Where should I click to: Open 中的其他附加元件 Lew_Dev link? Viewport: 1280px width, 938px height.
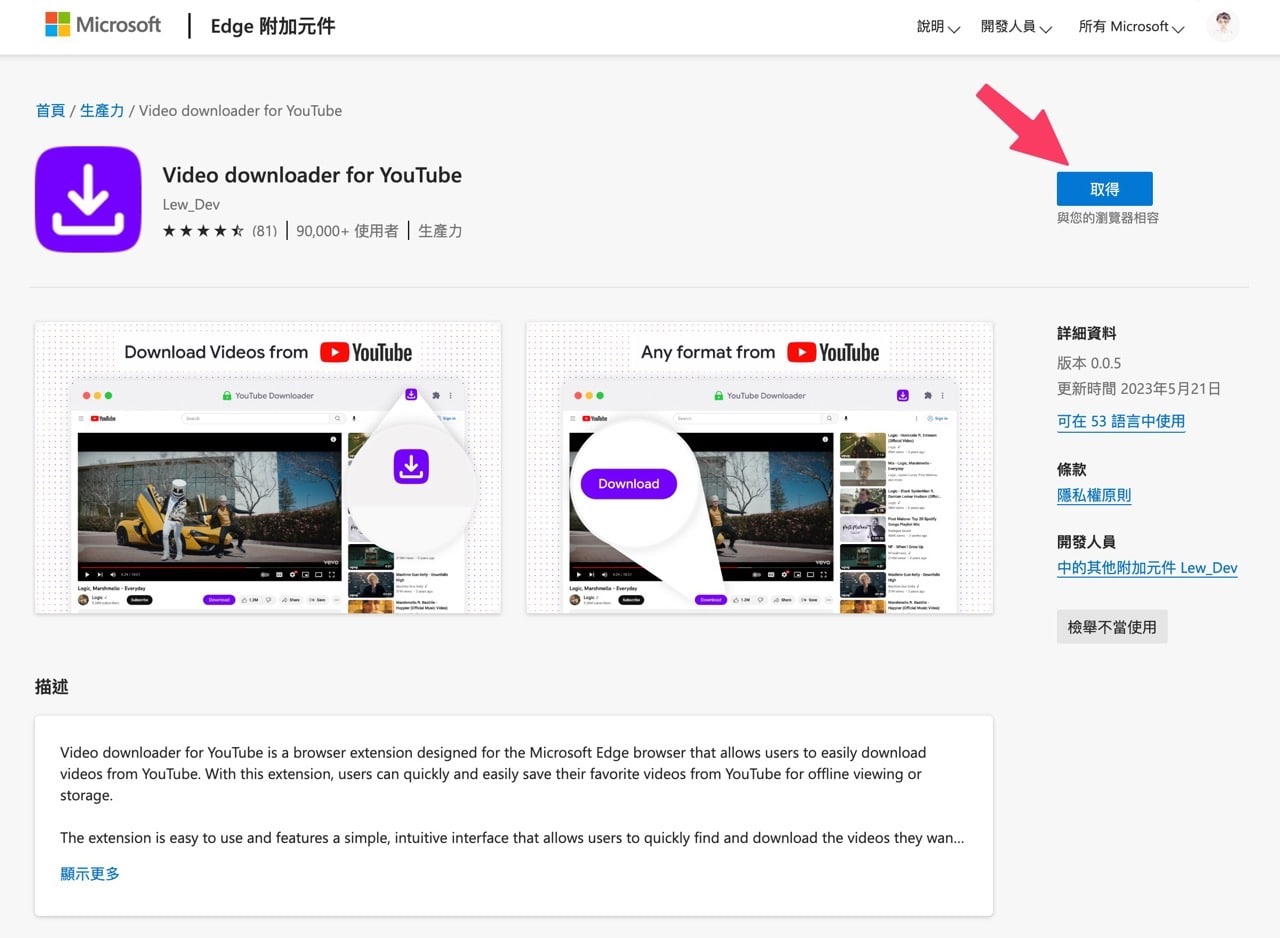(x=1147, y=568)
